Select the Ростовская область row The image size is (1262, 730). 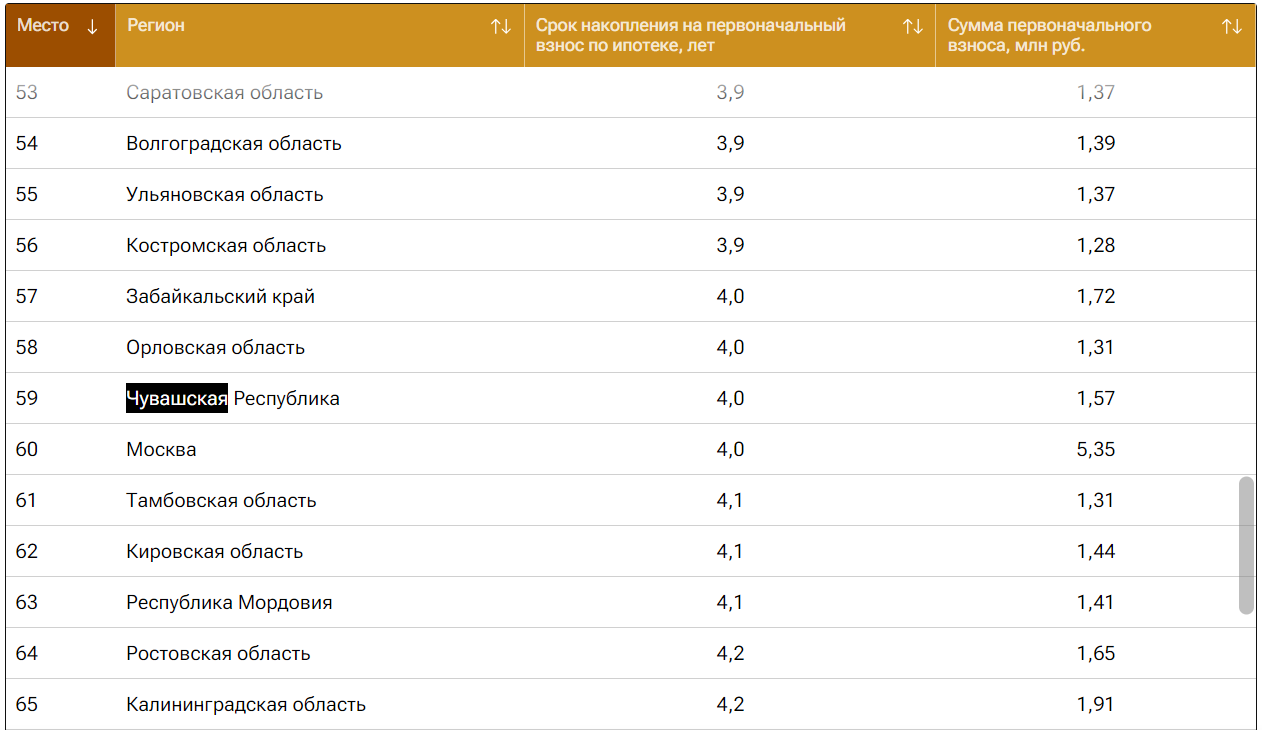click(218, 654)
